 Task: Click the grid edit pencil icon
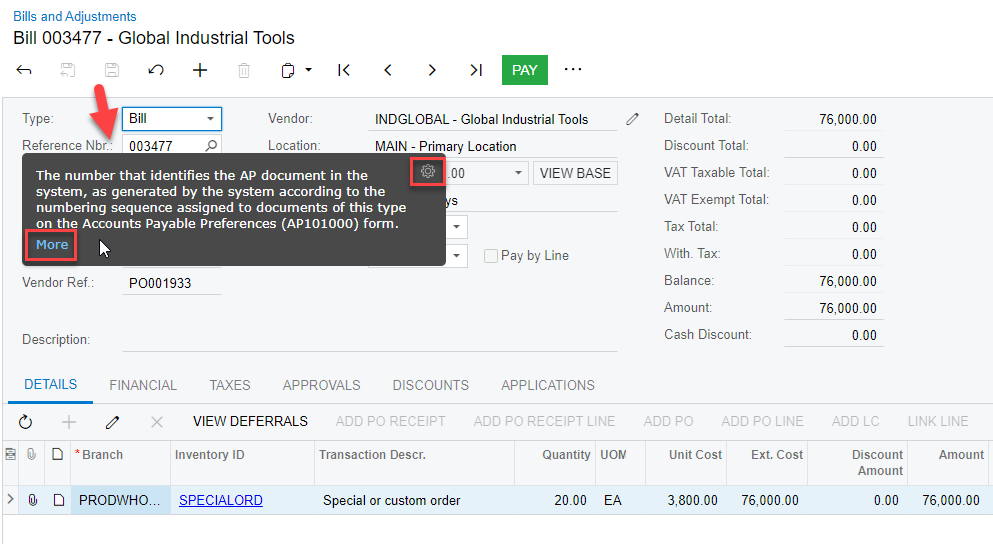coord(113,422)
